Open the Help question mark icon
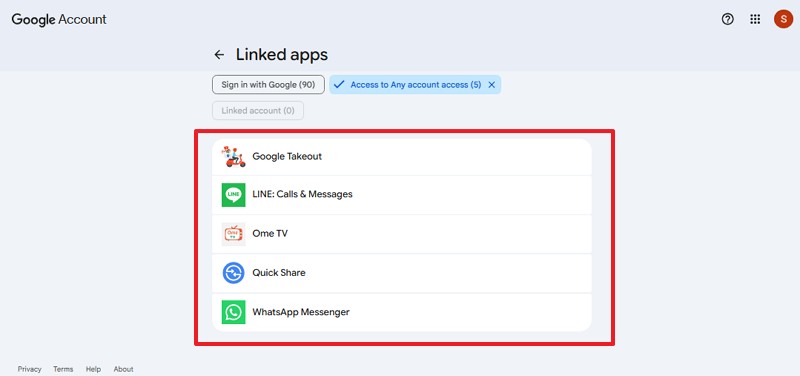Viewport: 800px width, 376px height. pos(728,19)
